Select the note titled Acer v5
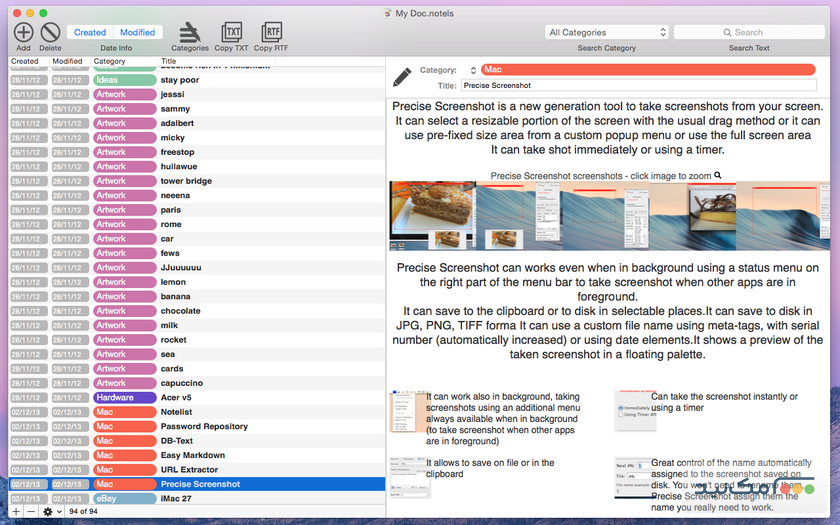 [197, 398]
